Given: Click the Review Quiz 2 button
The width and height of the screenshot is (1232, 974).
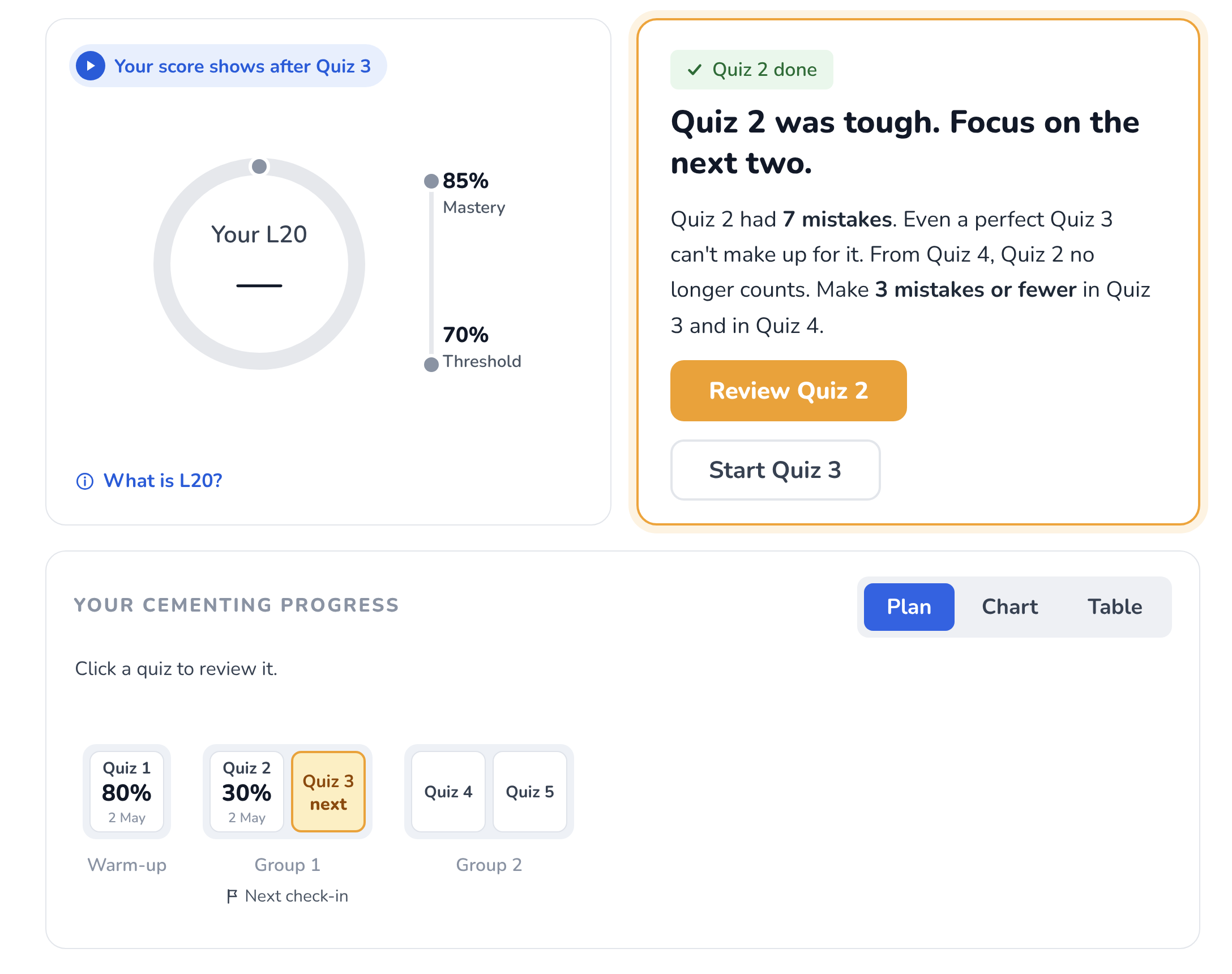Looking at the screenshot, I should [788, 391].
